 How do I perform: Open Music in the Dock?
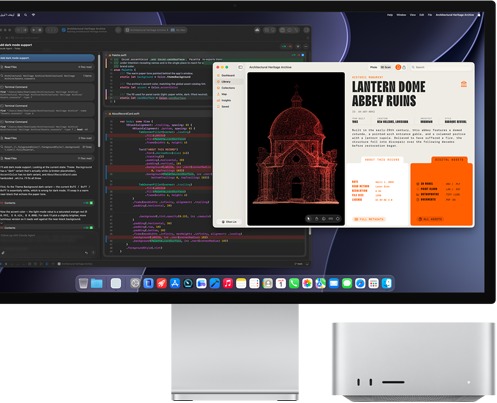click(228, 284)
